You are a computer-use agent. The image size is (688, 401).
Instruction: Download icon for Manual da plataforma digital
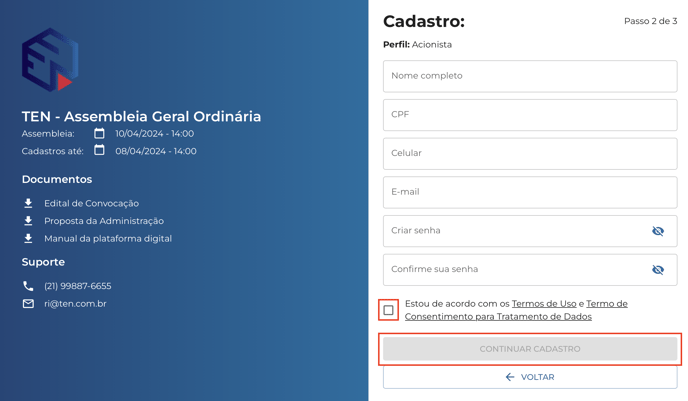[28, 238]
